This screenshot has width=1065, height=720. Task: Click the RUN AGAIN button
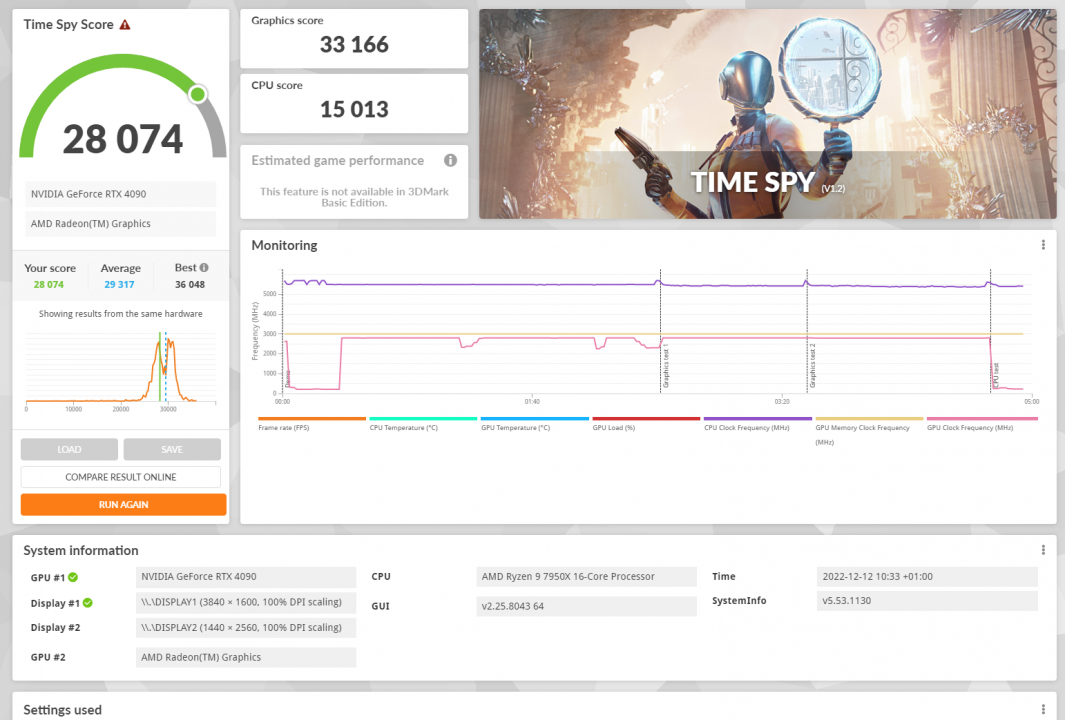123,504
